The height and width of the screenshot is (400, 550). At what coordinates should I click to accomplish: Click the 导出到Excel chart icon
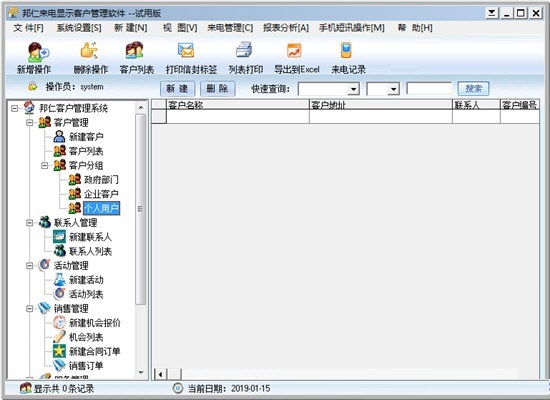pos(294,51)
